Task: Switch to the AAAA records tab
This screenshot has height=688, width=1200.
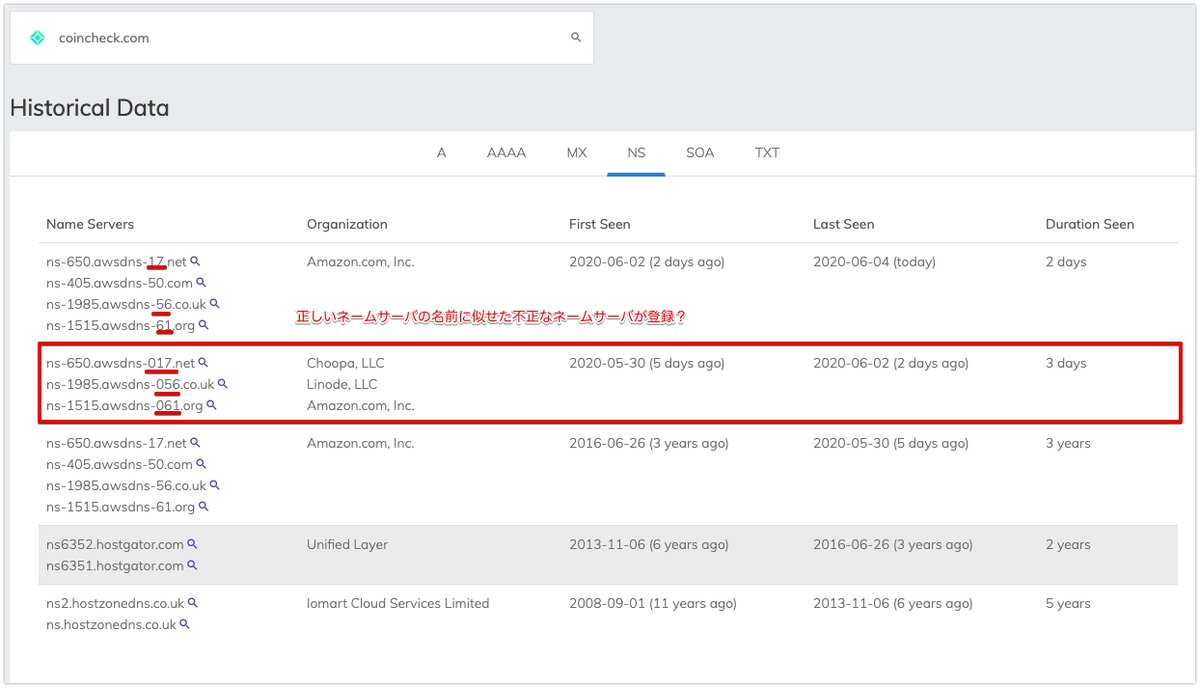Action: point(506,153)
